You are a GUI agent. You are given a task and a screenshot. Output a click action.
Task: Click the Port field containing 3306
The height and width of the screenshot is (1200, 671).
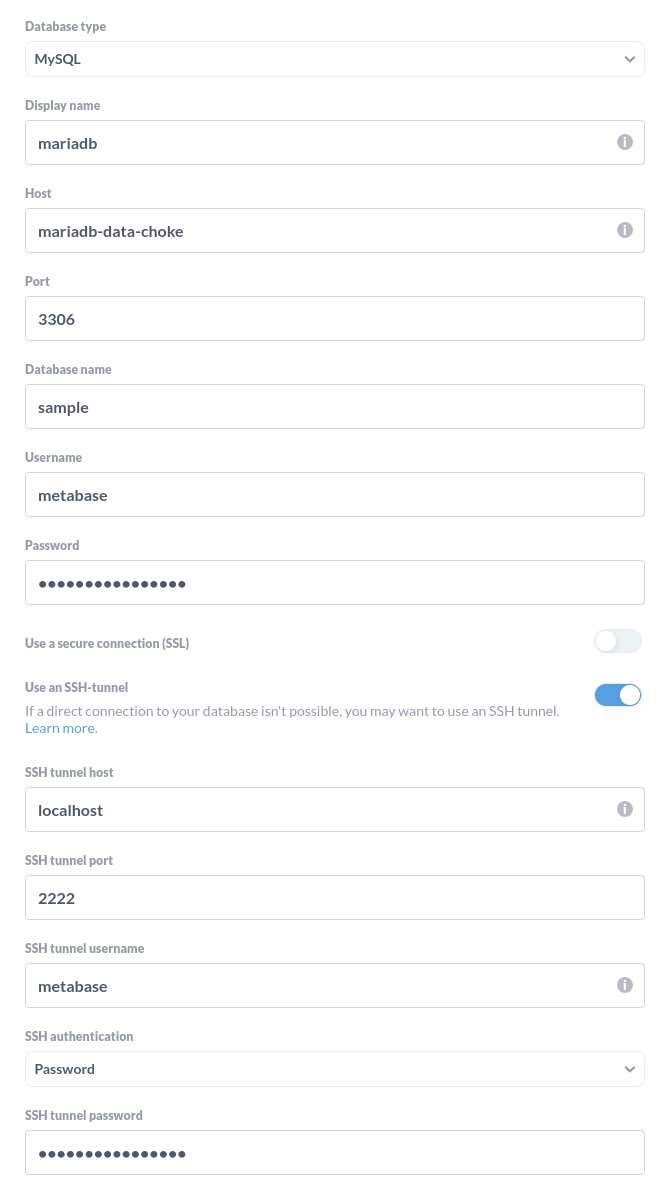click(x=335, y=318)
